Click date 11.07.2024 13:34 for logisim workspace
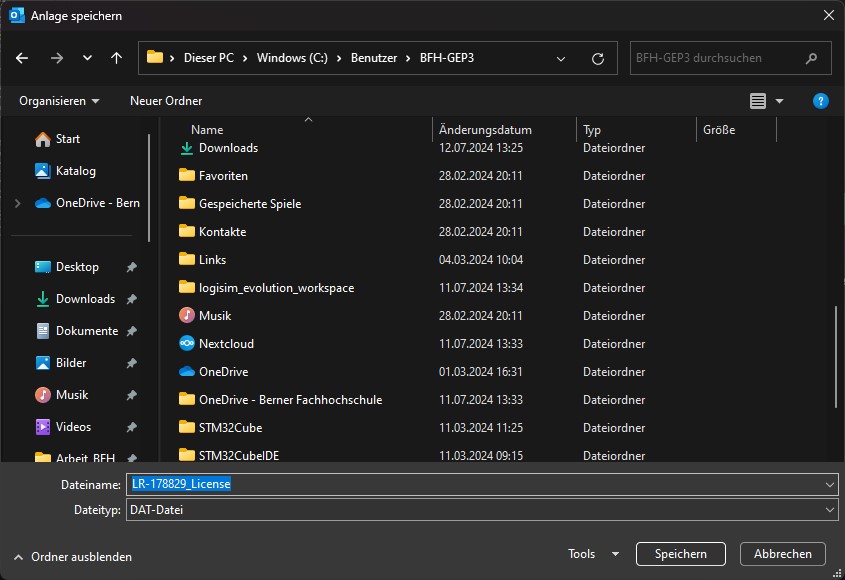 click(481, 288)
